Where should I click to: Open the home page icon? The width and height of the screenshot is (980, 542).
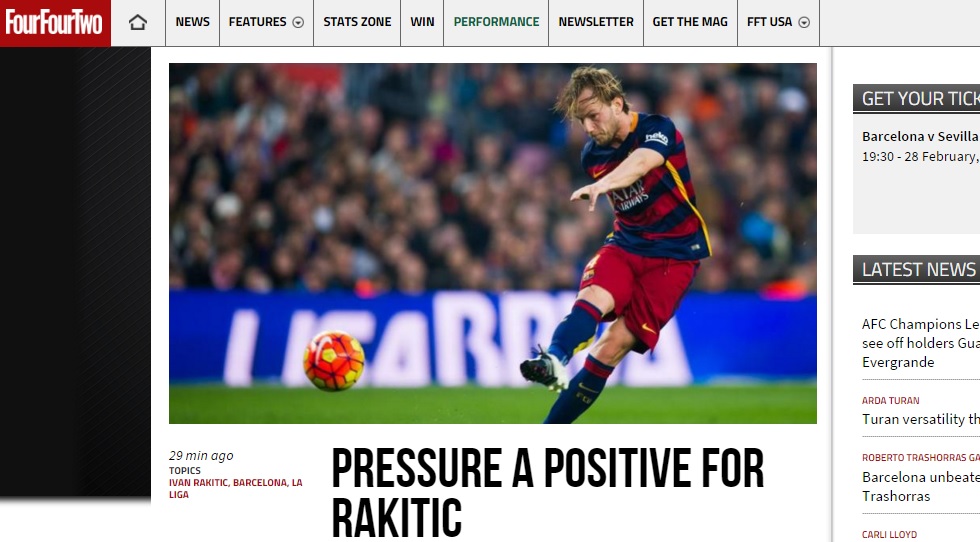[x=138, y=23]
